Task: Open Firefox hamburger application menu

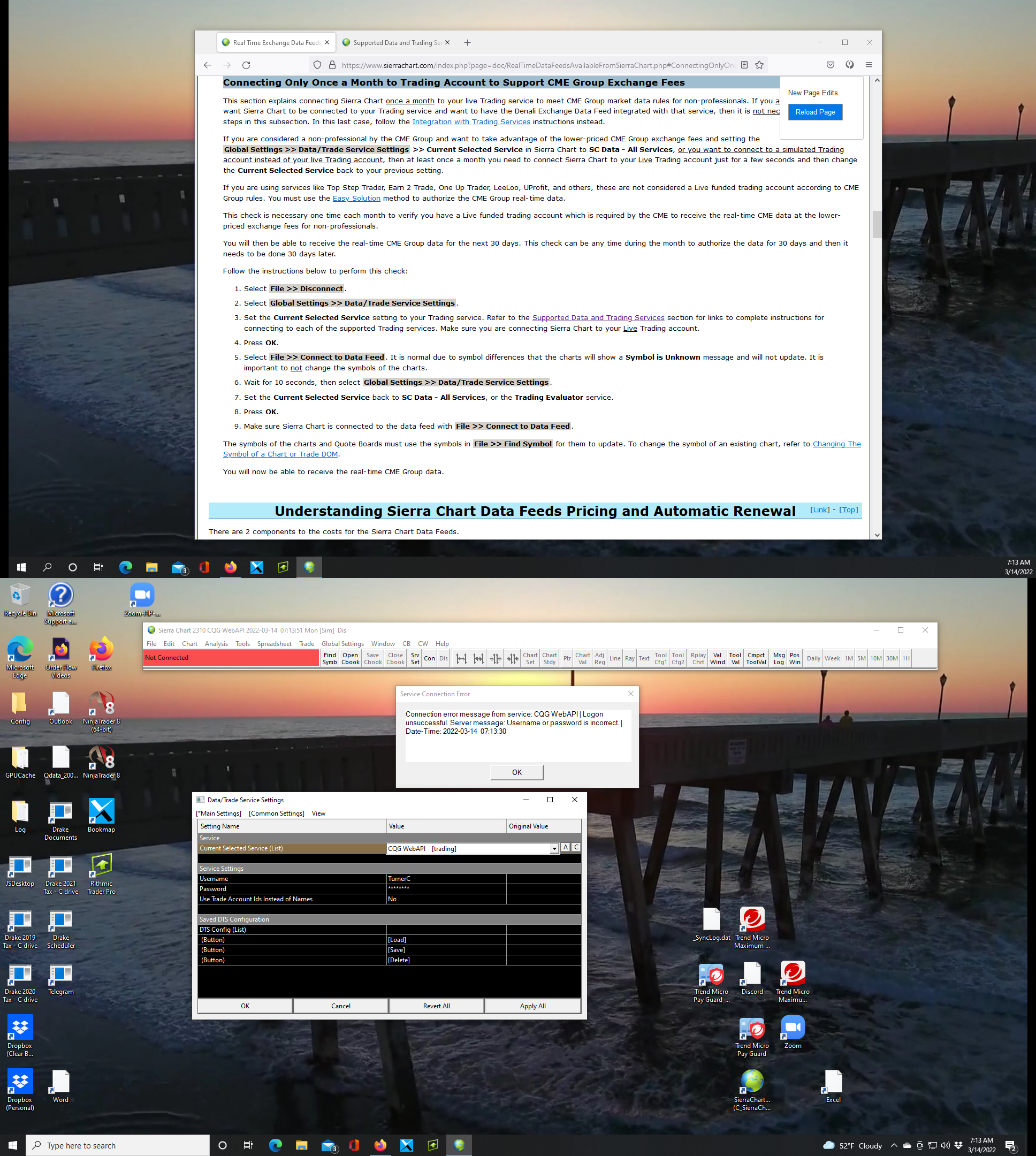Action: [869, 65]
